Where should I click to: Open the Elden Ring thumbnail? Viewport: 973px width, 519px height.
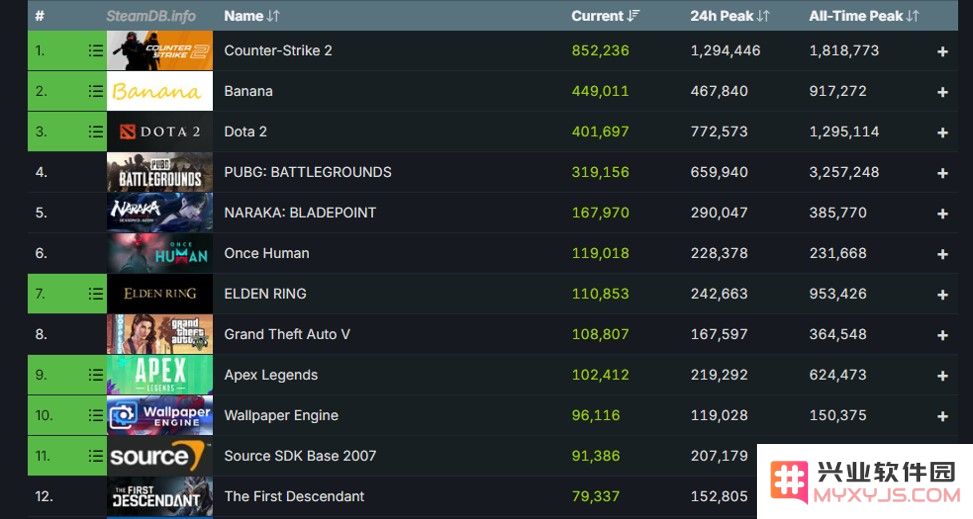(159, 294)
